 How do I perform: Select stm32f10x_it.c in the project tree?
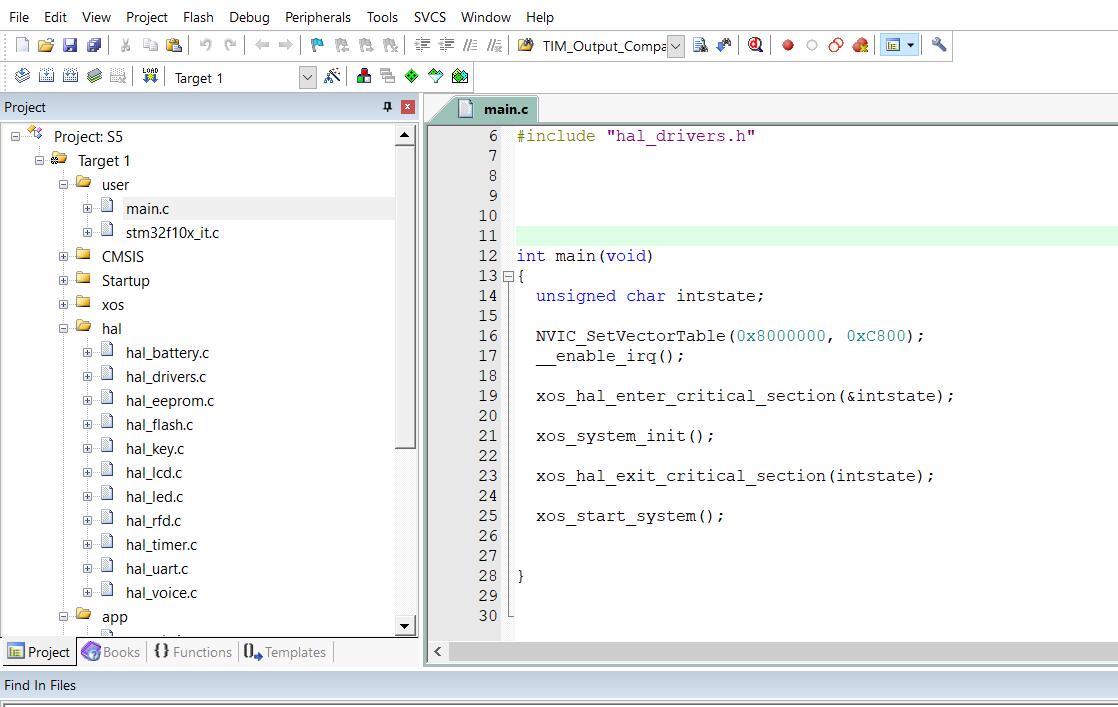172,232
